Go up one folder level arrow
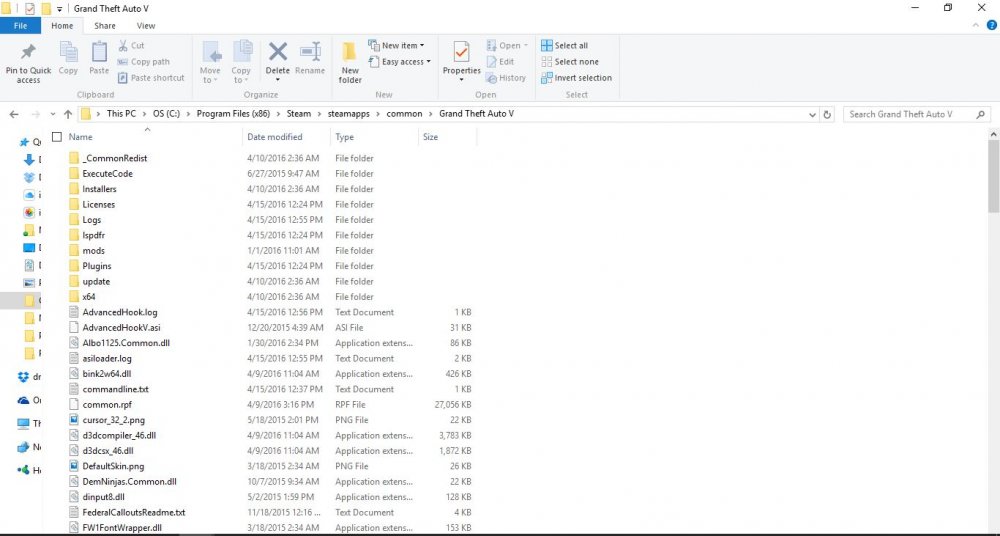Screen dimensions: 1000x536 68,114
